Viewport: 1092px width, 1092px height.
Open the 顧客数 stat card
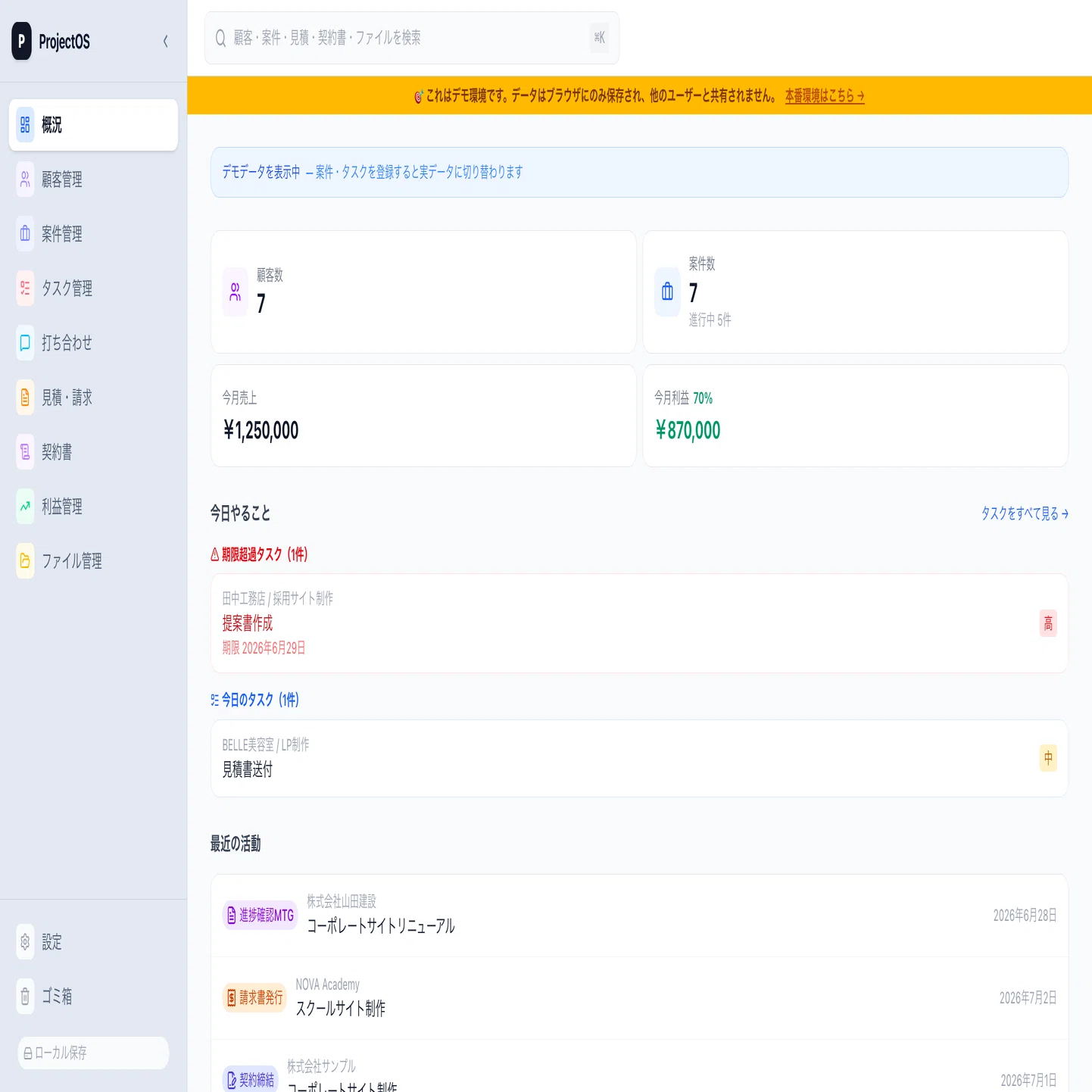pos(423,292)
